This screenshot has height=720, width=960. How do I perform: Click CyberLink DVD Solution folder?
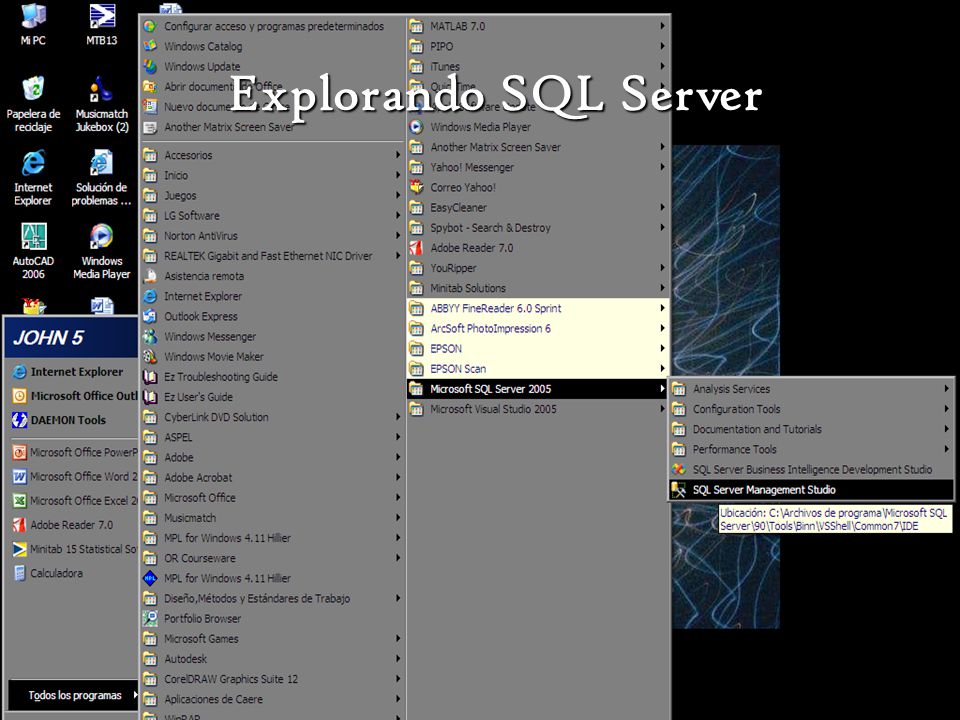[272, 418]
